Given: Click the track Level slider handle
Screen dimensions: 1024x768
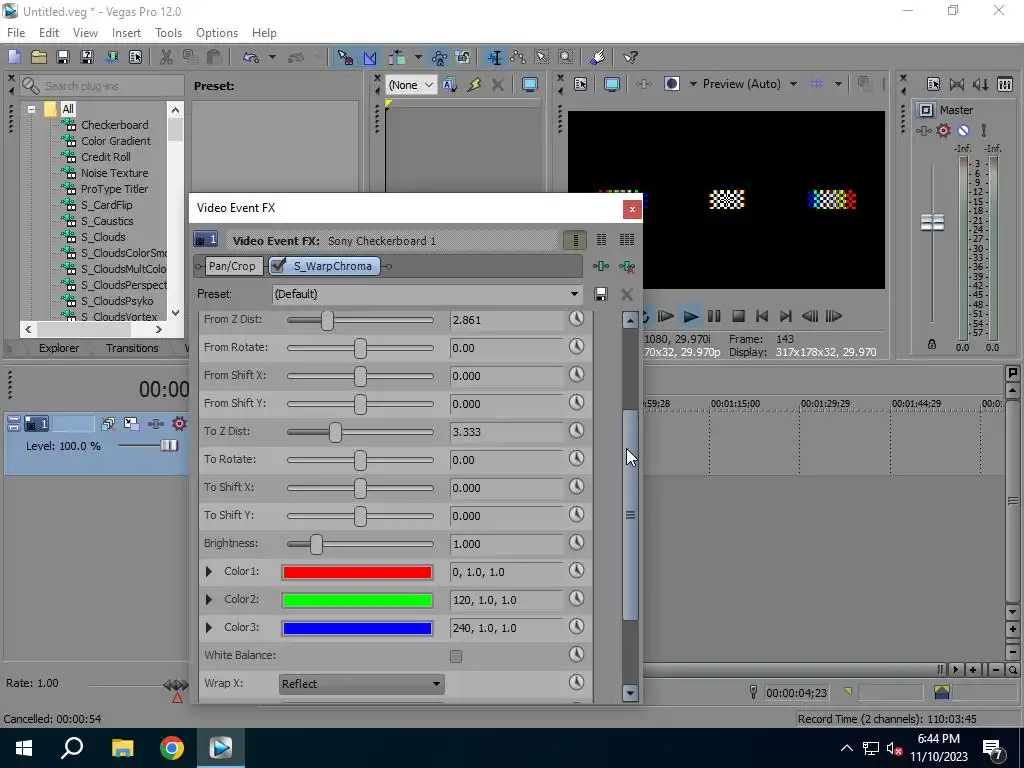Looking at the screenshot, I should (x=168, y=445).
